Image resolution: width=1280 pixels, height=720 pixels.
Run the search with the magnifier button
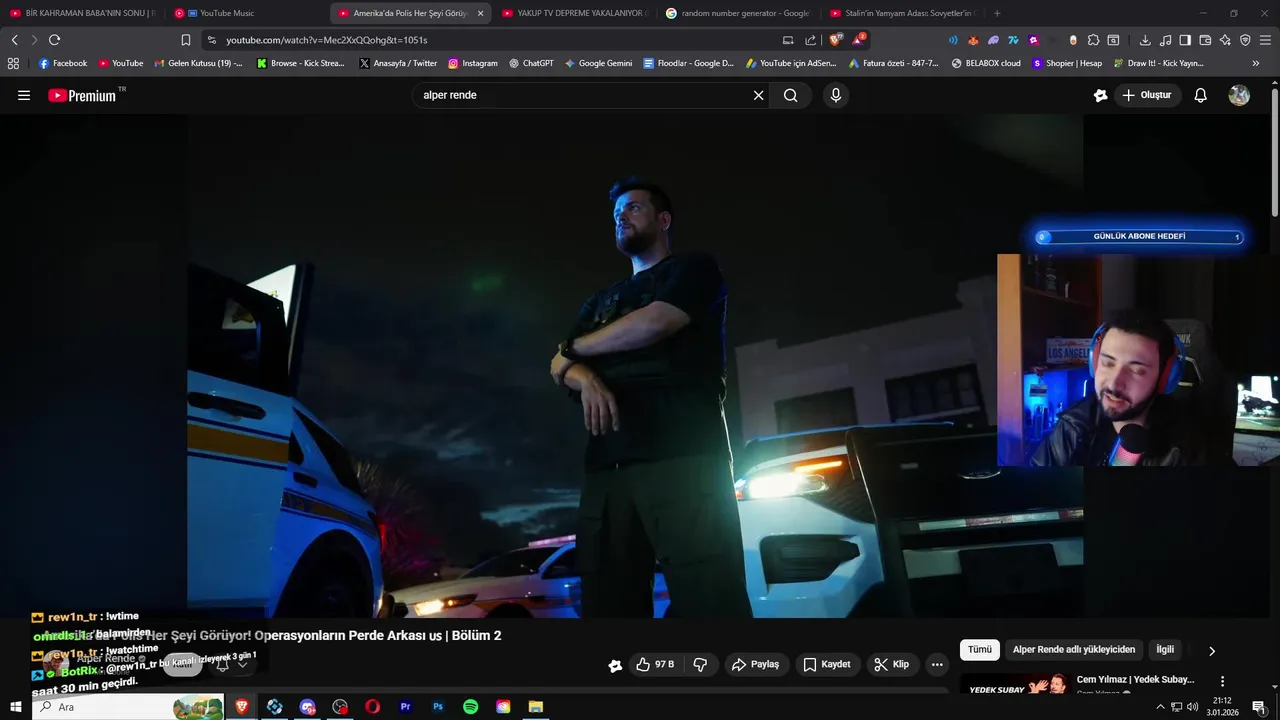point(791,95)
